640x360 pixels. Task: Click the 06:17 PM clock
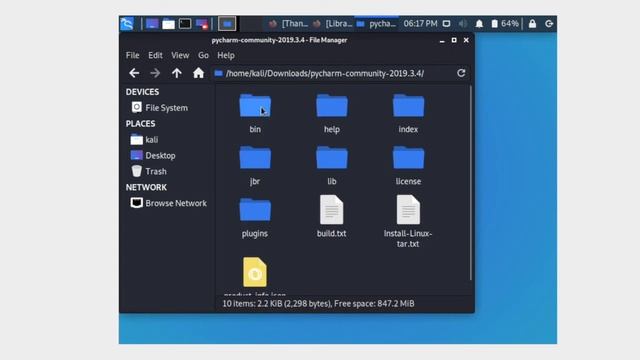click(420, 24)
